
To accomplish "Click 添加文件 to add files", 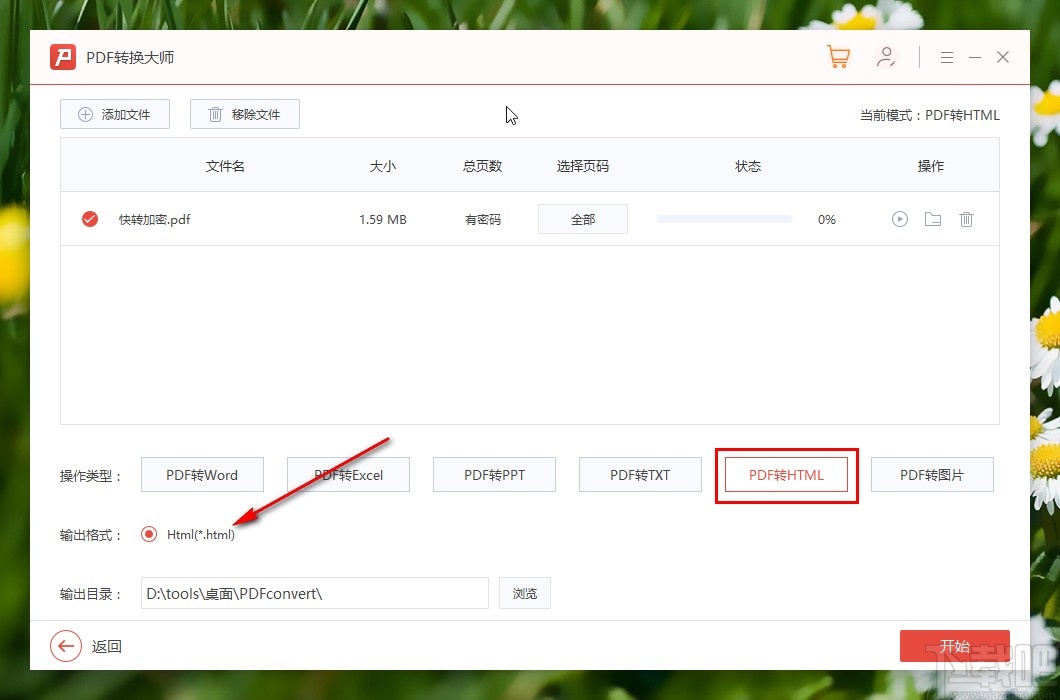I will click(114, 114).
